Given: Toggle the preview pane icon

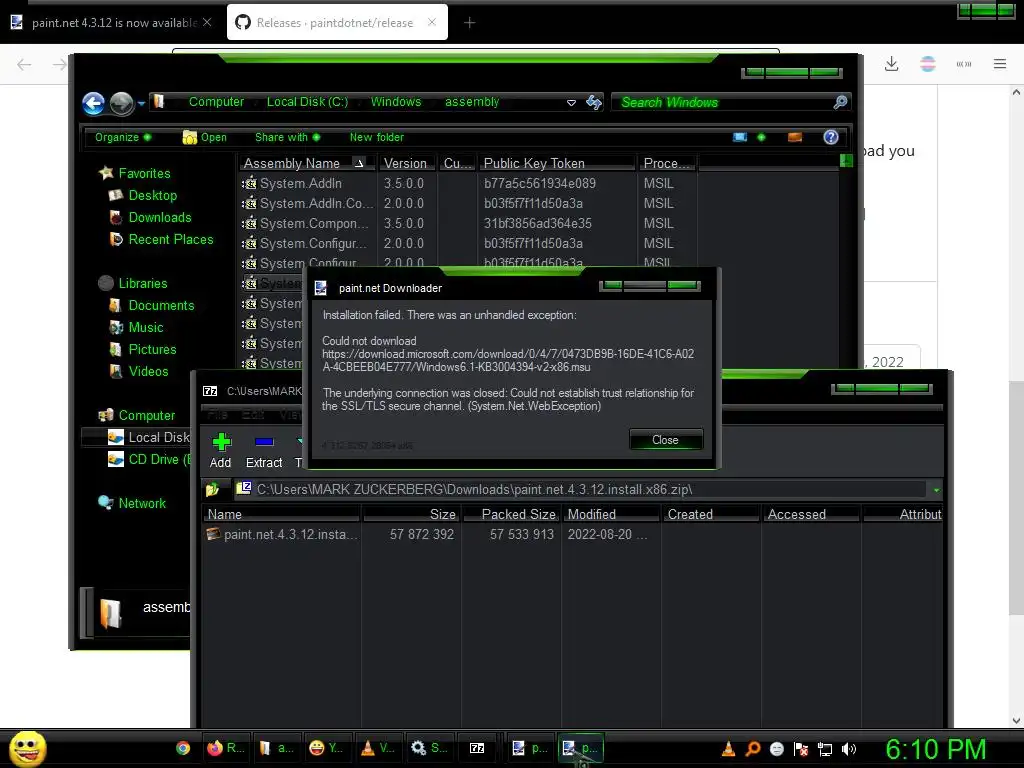Looking at the screenshot, I should pos(795,137).
